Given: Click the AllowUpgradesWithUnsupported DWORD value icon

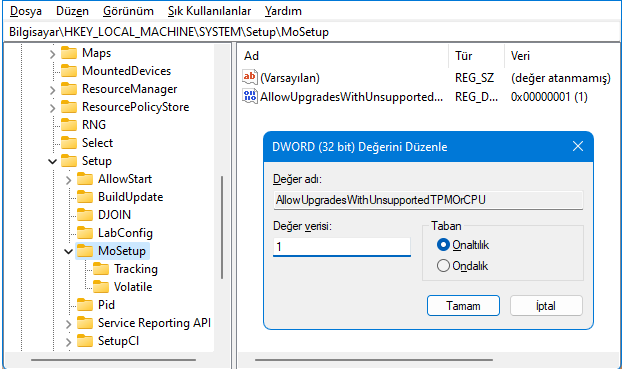Looking at the screenshot, I should [x=250, y=96].
